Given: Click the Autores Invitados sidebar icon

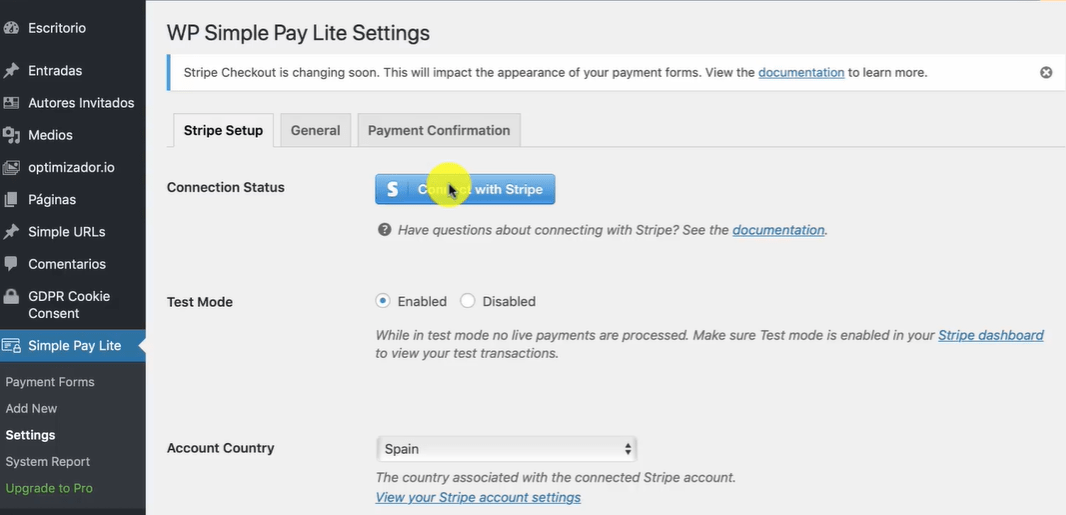Looking at the screenshot, I should click(x=11, y=103).
